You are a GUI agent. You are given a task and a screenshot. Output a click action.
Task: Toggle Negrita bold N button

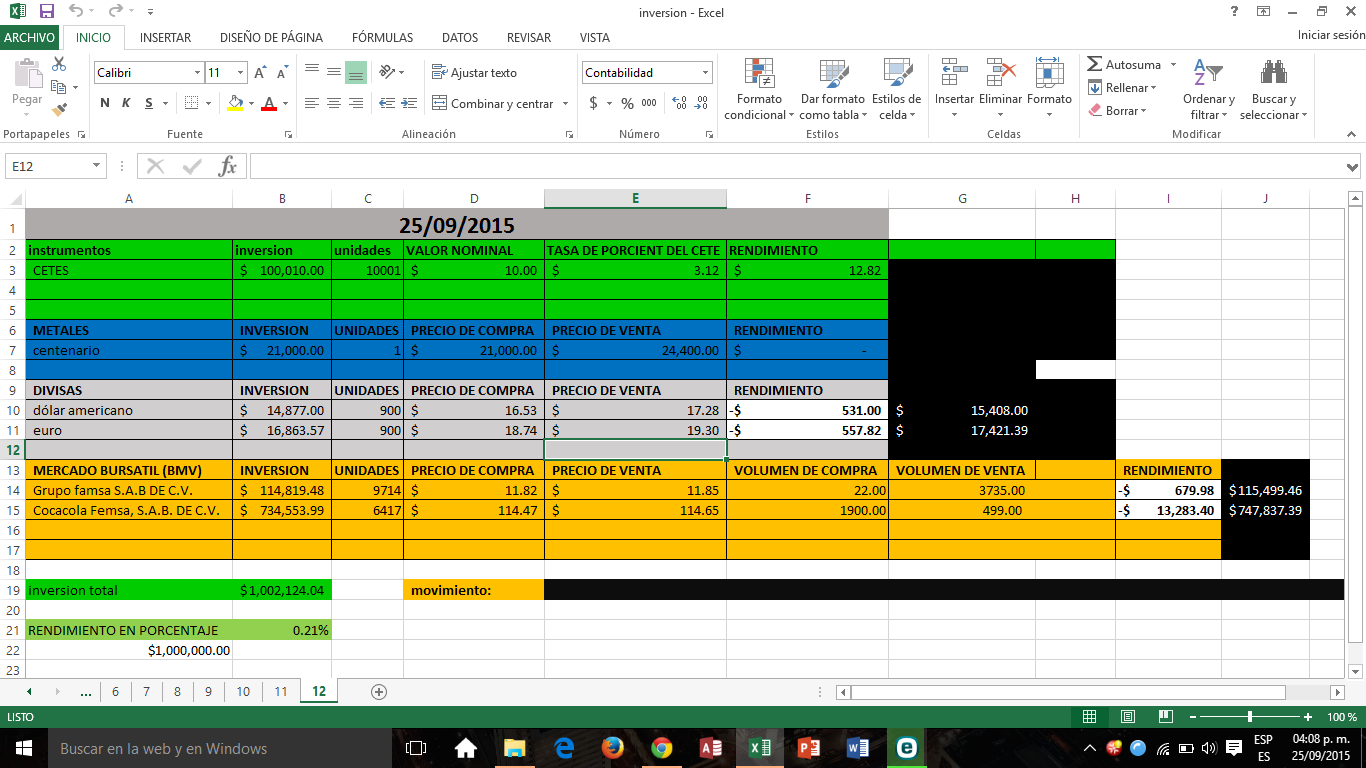(105, 103)
